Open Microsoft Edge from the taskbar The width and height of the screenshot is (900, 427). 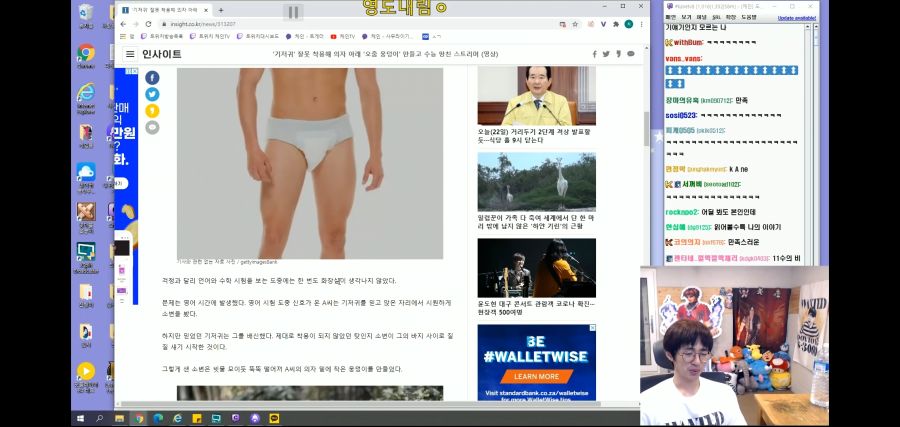point(158,418)
